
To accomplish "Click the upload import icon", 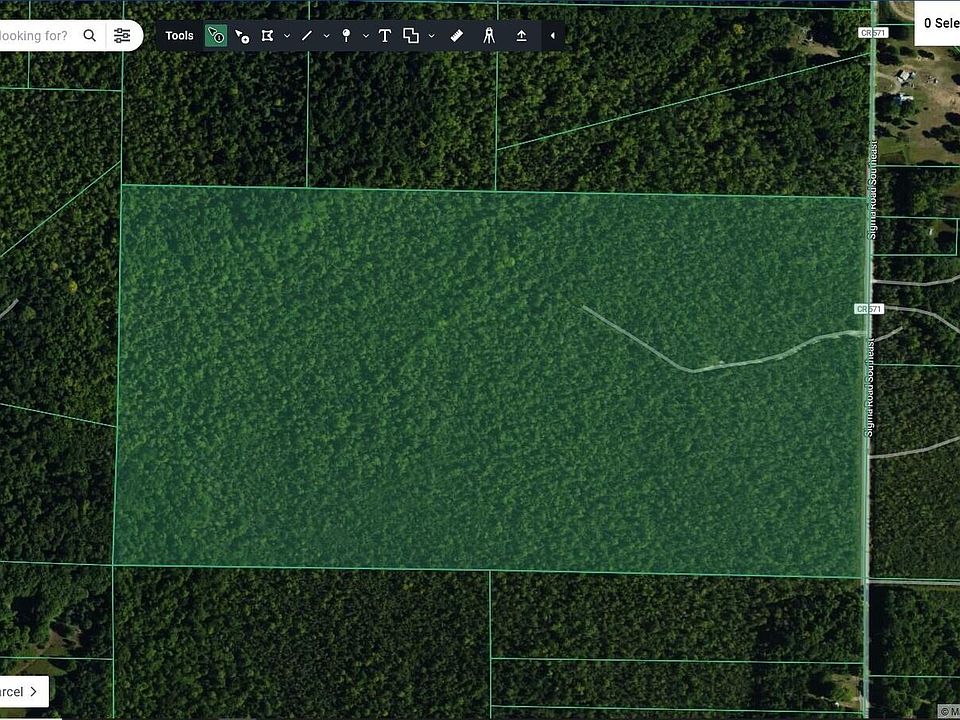I will point(521,36).
